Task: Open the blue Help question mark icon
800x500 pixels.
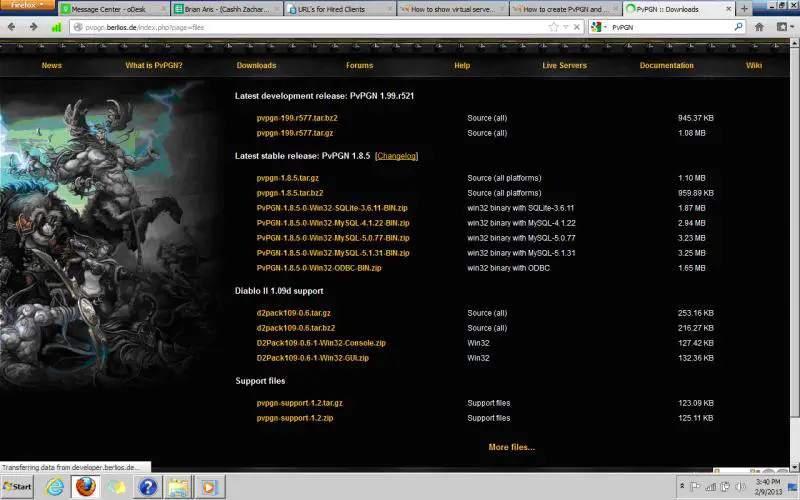Action: [147, 487]
